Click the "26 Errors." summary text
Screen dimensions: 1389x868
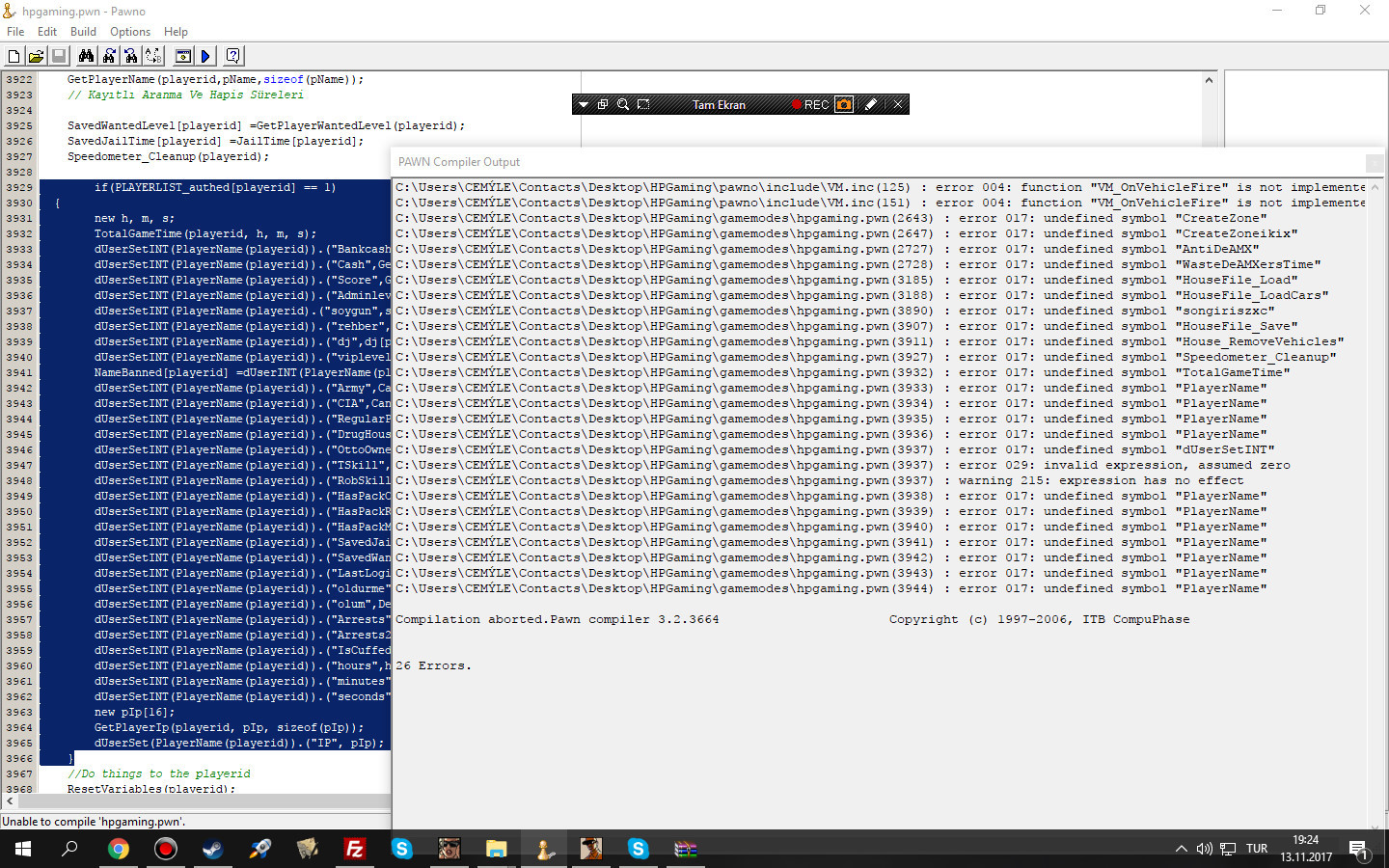(x=433, y=665)
